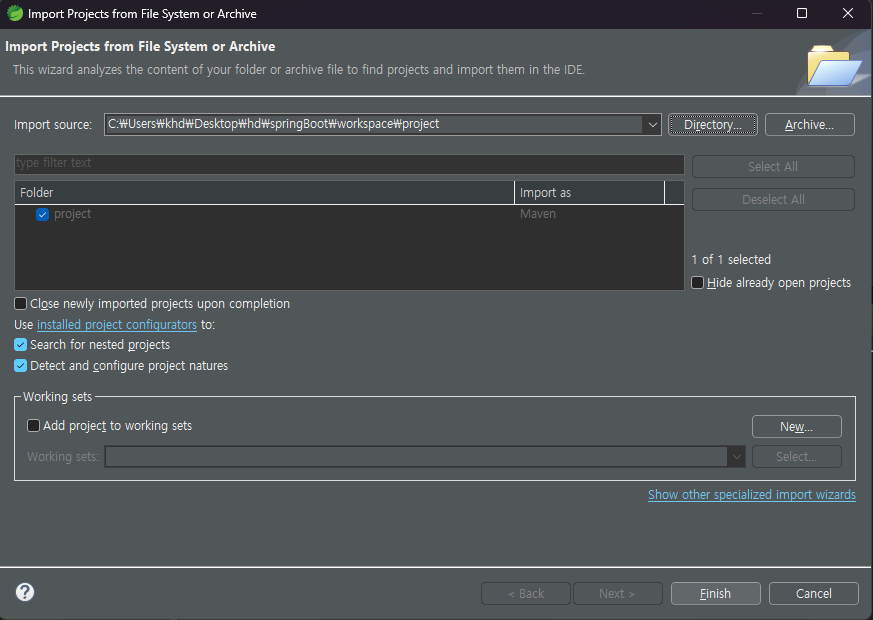The image size is (873, 620).
Task: Maximize the import dialog window
Action: tap(802, 13)
